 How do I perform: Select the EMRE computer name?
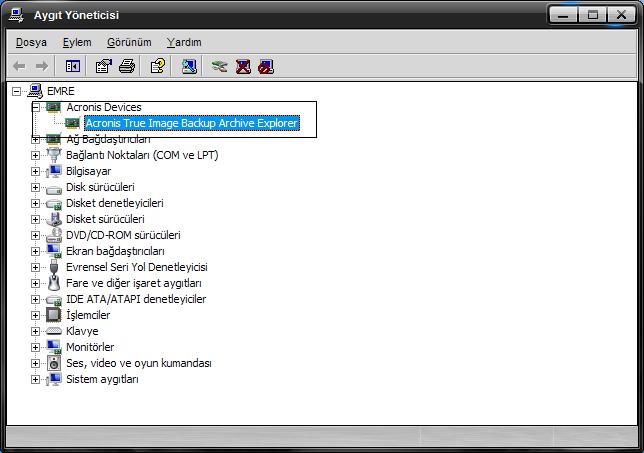point(61,91)
